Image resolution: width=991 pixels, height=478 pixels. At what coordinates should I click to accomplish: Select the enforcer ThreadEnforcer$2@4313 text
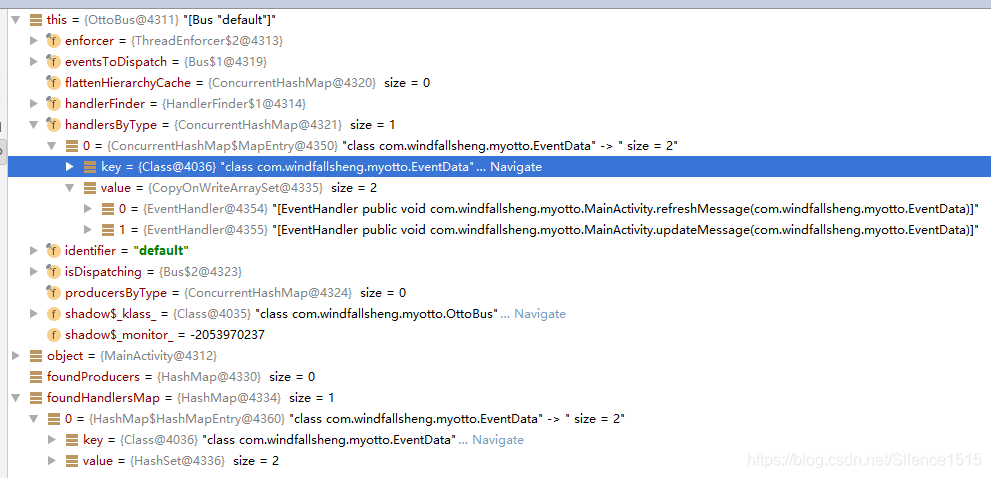[174, 41]
